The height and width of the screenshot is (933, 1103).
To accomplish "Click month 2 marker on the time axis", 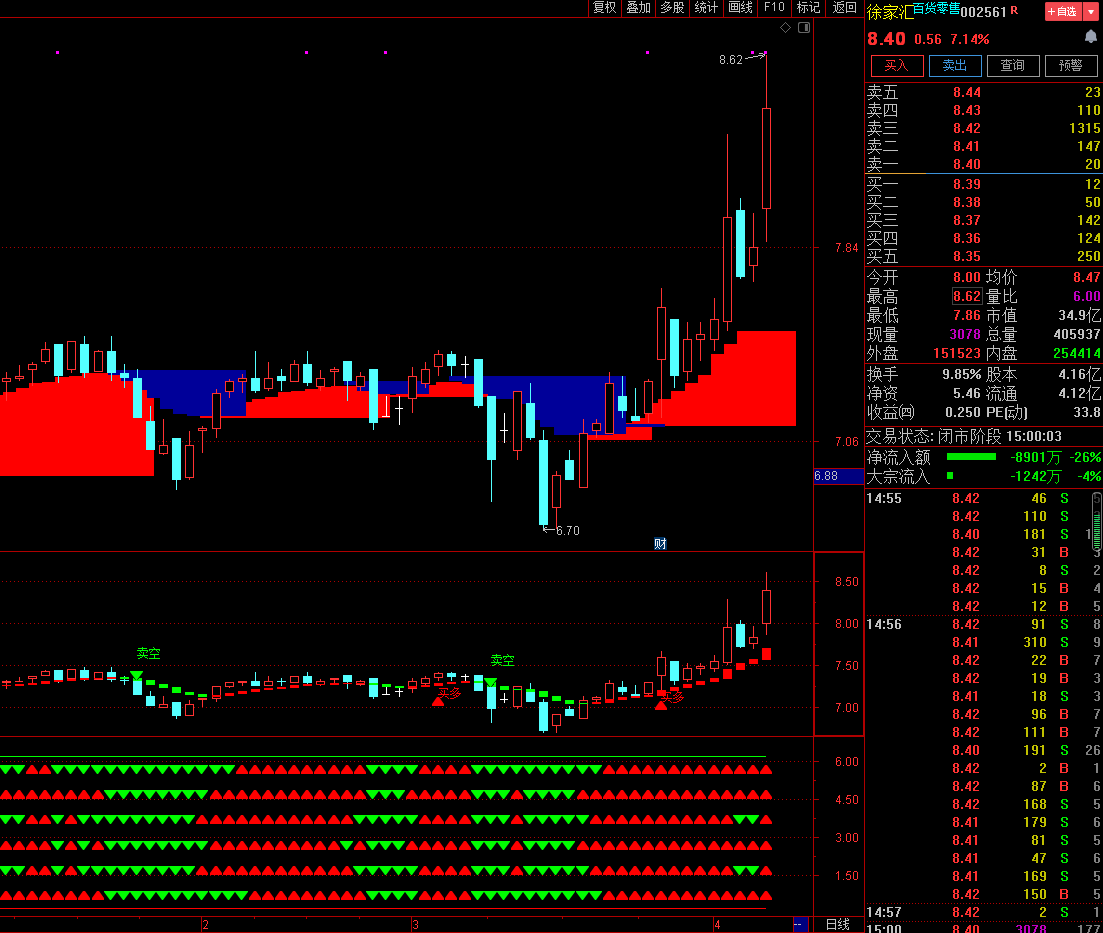I will [205, 925].
